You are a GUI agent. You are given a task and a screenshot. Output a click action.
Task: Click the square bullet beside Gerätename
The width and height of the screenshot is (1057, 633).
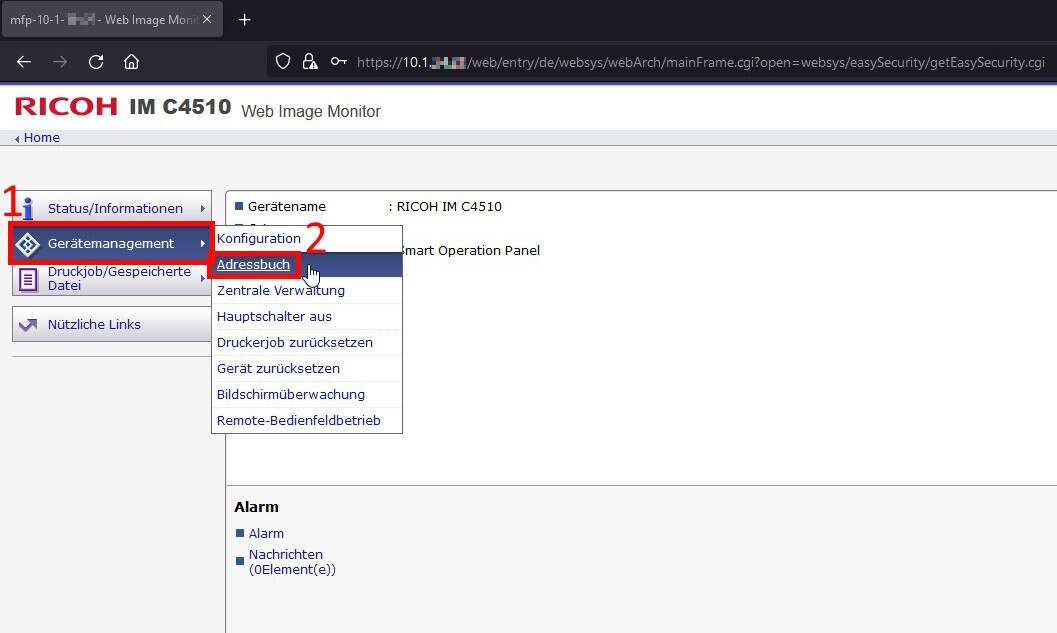point(239,206)
